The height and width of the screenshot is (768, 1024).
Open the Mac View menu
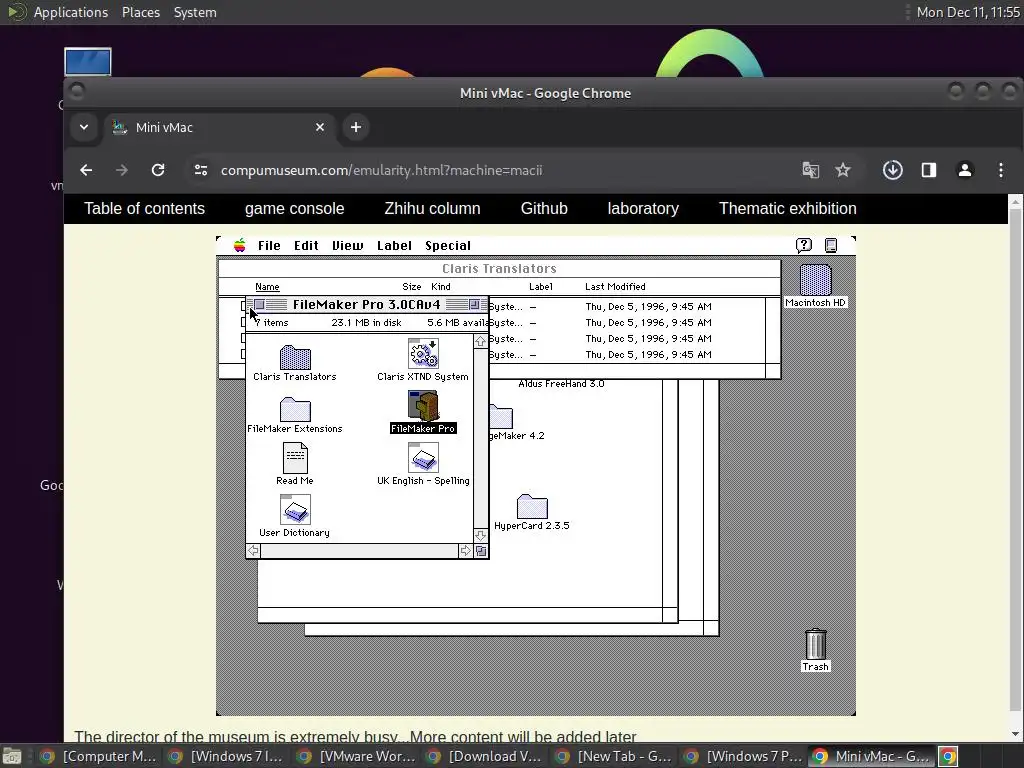pyautogui.click(x=347, y=246)
